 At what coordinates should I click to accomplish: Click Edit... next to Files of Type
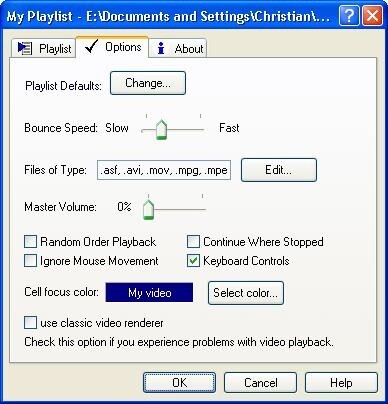coord(279,170)
